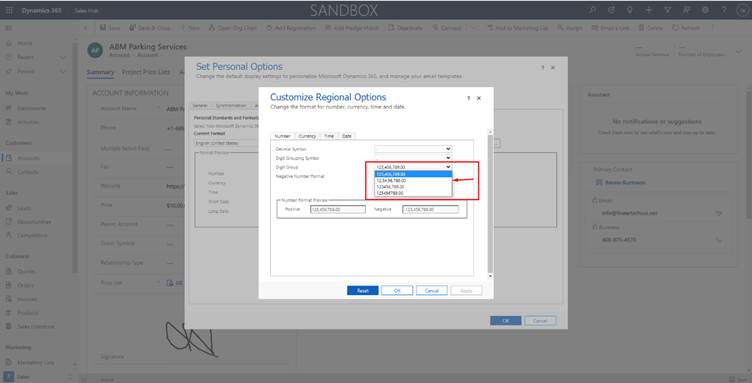Open Contacts in left navigation
This screenshot has width=752, height=383.
pyautogui.click(x=28, y=172)
